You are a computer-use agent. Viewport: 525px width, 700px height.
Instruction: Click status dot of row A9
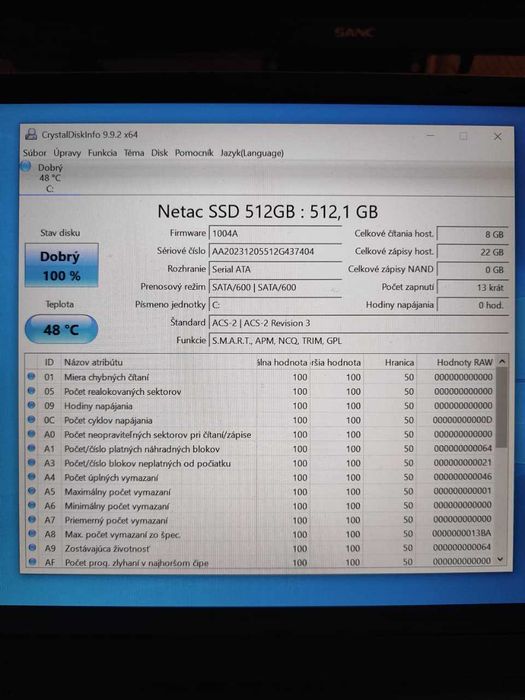point(32,547)
